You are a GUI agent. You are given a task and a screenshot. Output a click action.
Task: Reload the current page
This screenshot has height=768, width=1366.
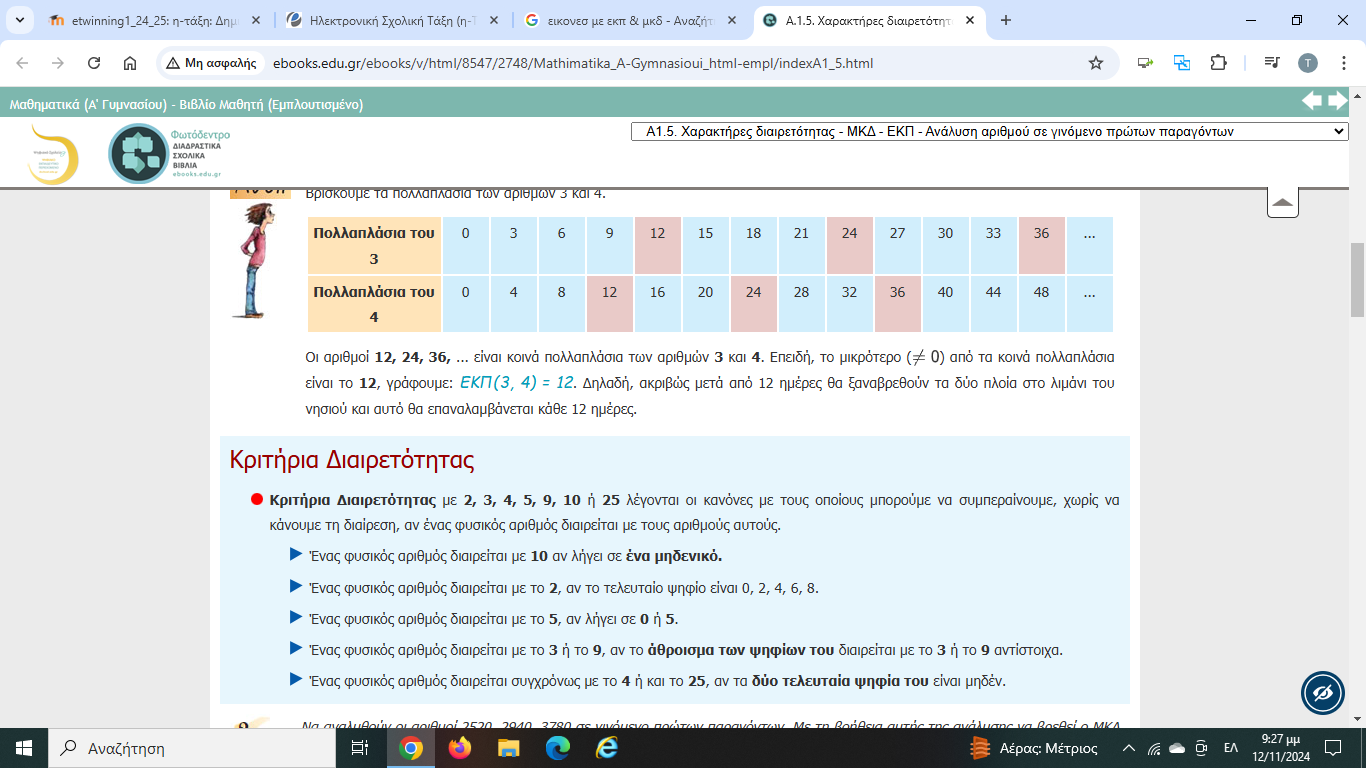[x=94, y=63]
